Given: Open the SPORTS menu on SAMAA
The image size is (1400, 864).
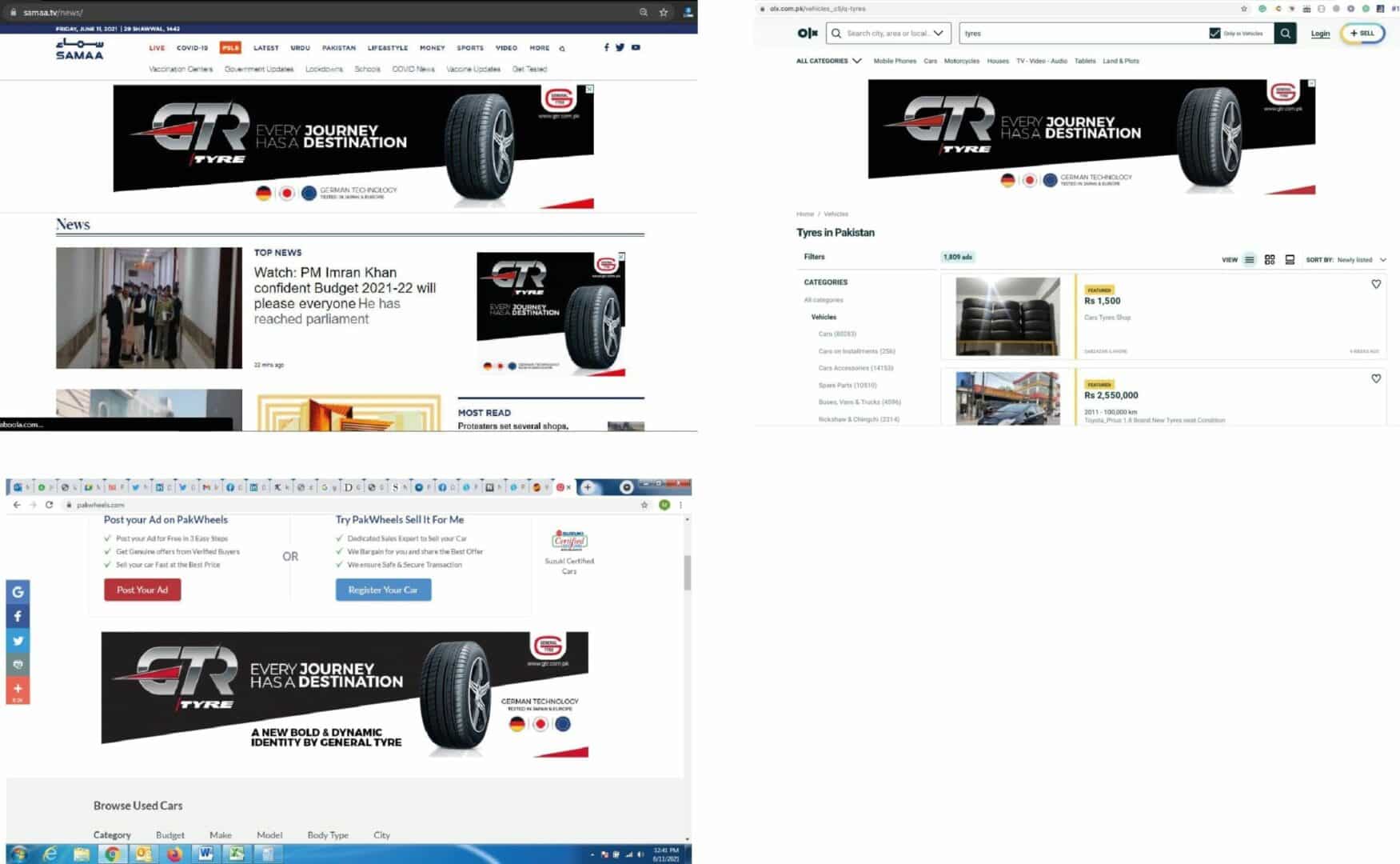Looking at the screenshot, I should pyautogui.click(x=470, y=48).
